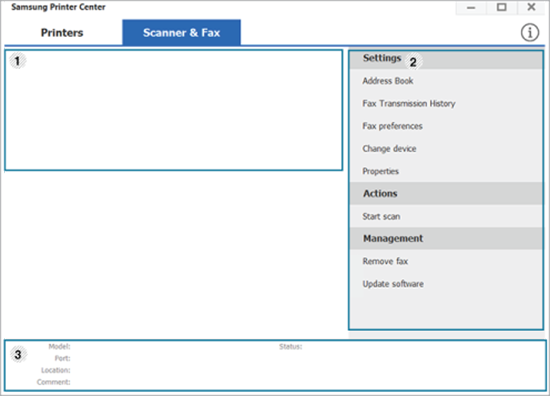550x396 pixels.
Task: Click the empty device list area
Action: [174, 110]
